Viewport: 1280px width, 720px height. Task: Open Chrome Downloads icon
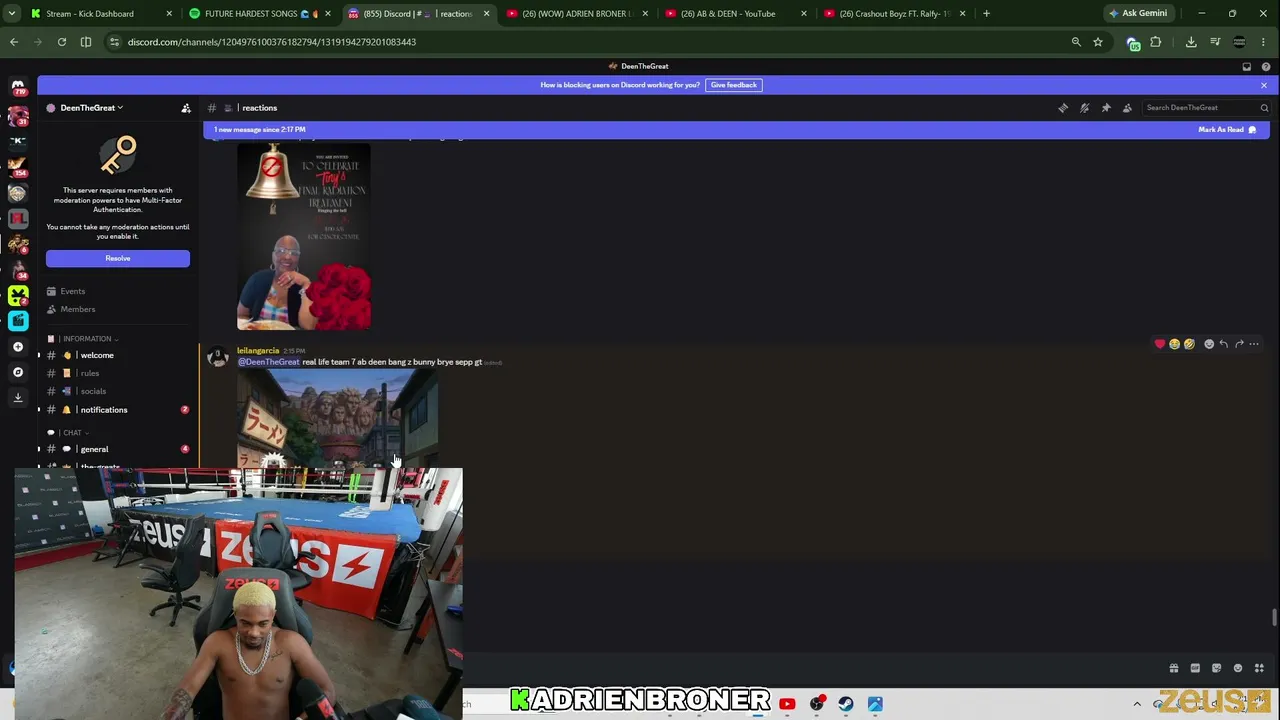pos(1191,42)
